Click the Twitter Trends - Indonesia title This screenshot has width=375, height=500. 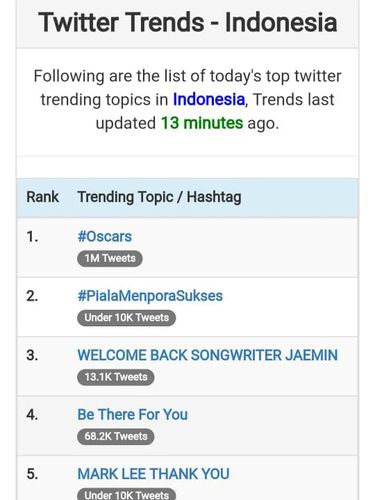187,22
